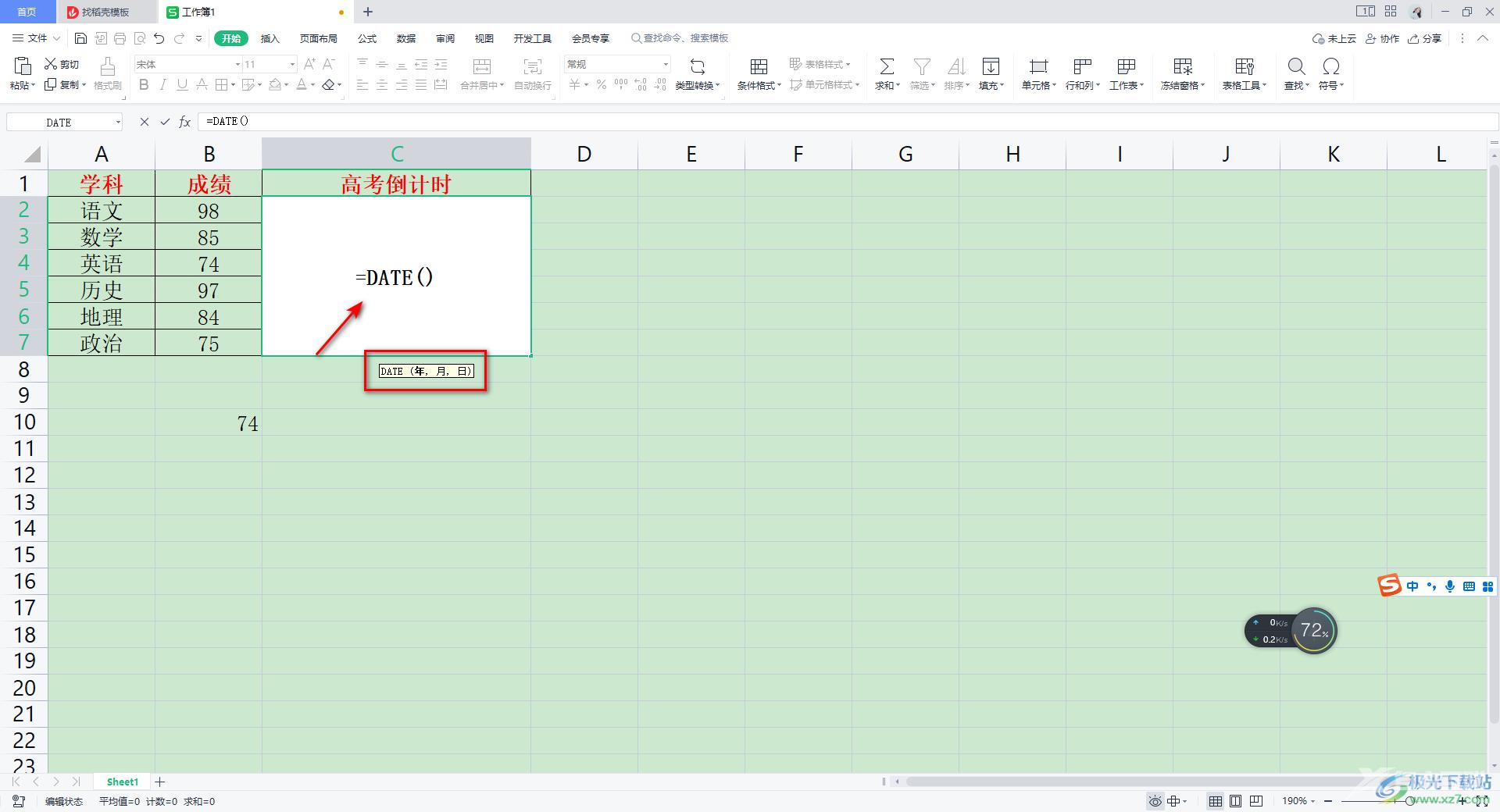Image resolution: width=1500 pixels, height=812 pixels.
Task: Expand the zoom 190% dropdown
Action: [x=1312, y=801]
